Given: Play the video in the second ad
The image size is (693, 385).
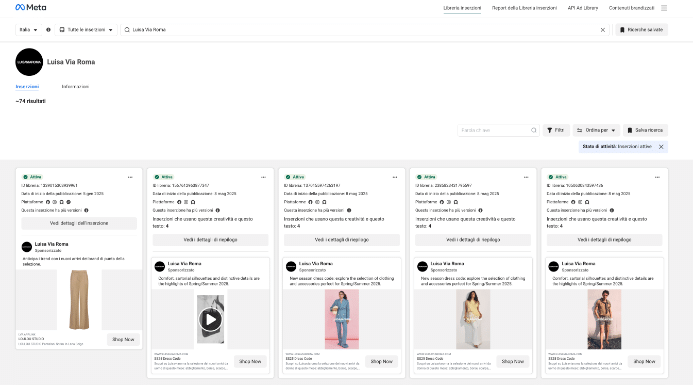Looking at the screenshot, I should (x=210, y=319).
